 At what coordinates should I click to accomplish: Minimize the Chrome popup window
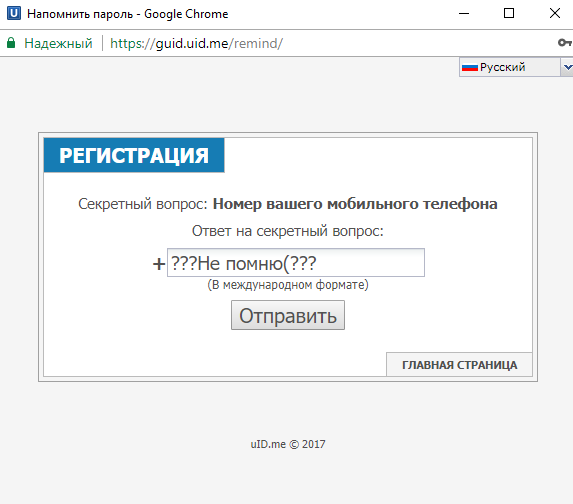[x=464, y=14]
